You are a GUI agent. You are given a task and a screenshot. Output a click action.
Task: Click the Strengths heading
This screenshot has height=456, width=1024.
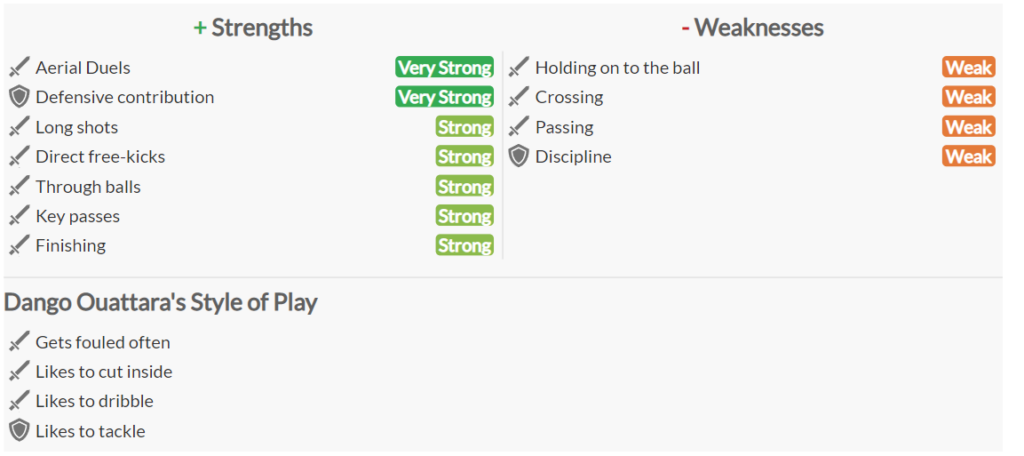click(253, 28)
